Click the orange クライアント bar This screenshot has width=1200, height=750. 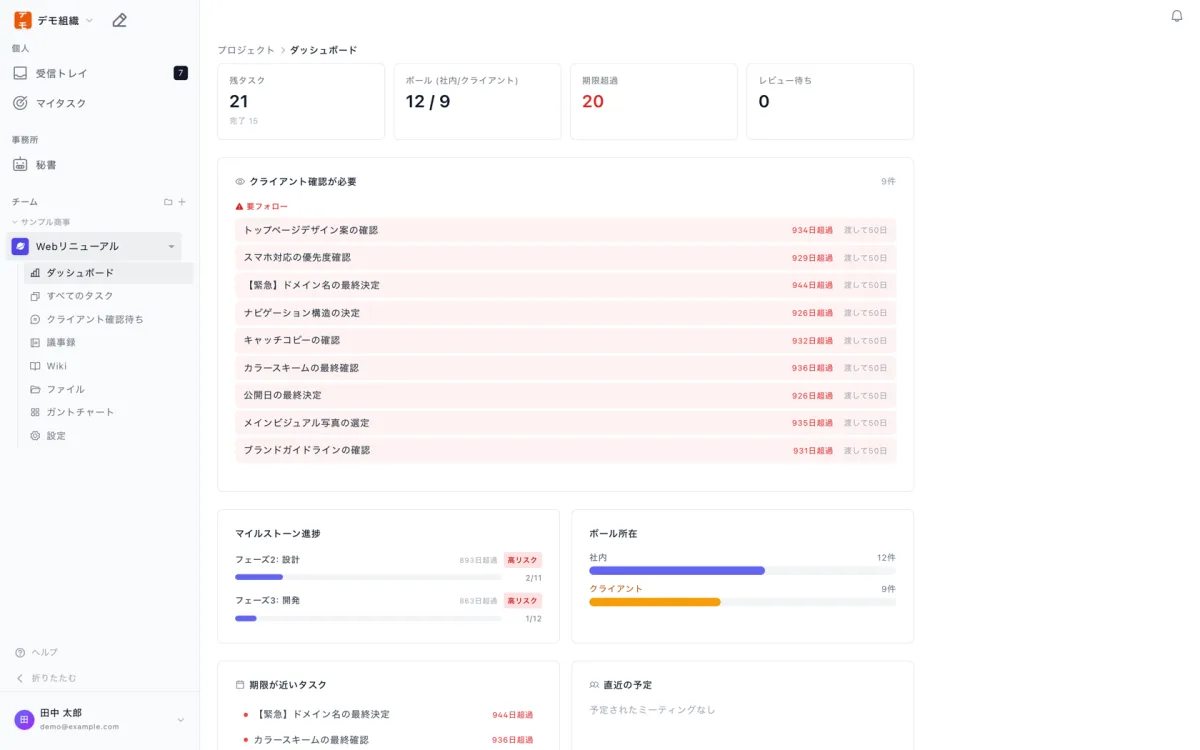[x=655, y=602]
